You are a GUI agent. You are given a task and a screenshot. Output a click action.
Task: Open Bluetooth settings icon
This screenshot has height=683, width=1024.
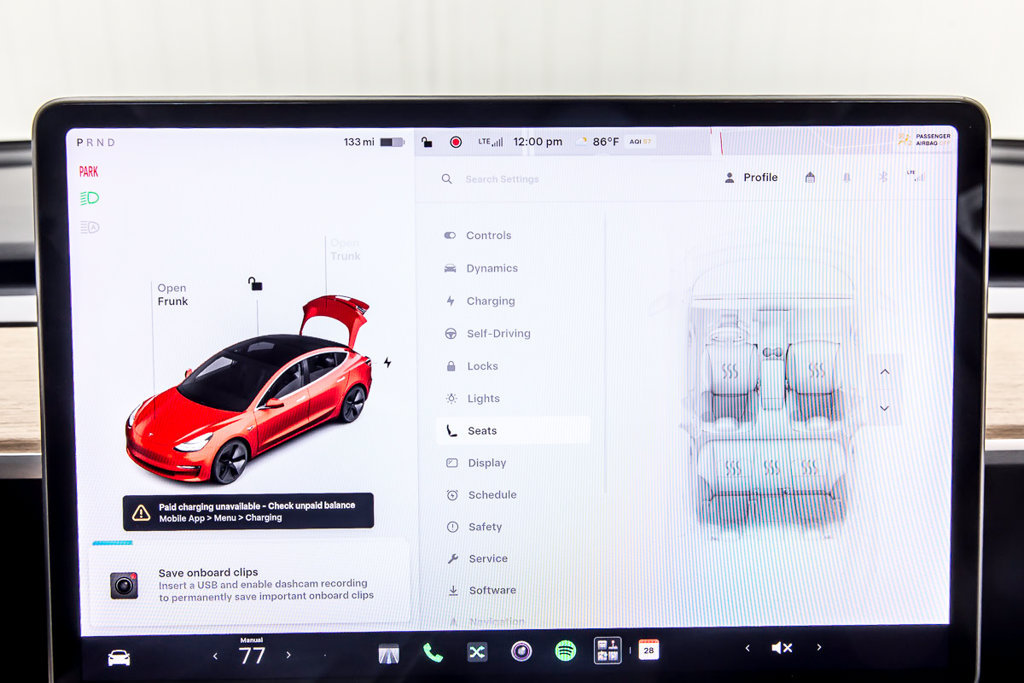(883, 176)
